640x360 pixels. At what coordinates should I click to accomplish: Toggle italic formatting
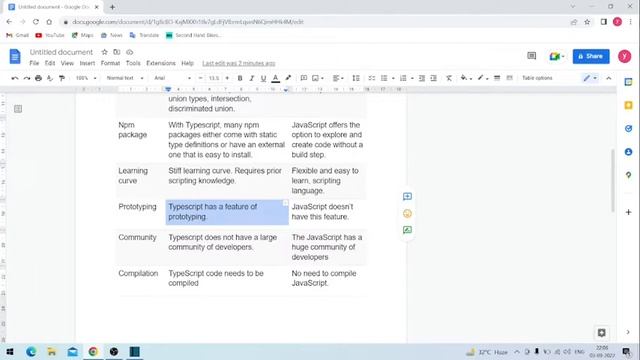point(251,78)
